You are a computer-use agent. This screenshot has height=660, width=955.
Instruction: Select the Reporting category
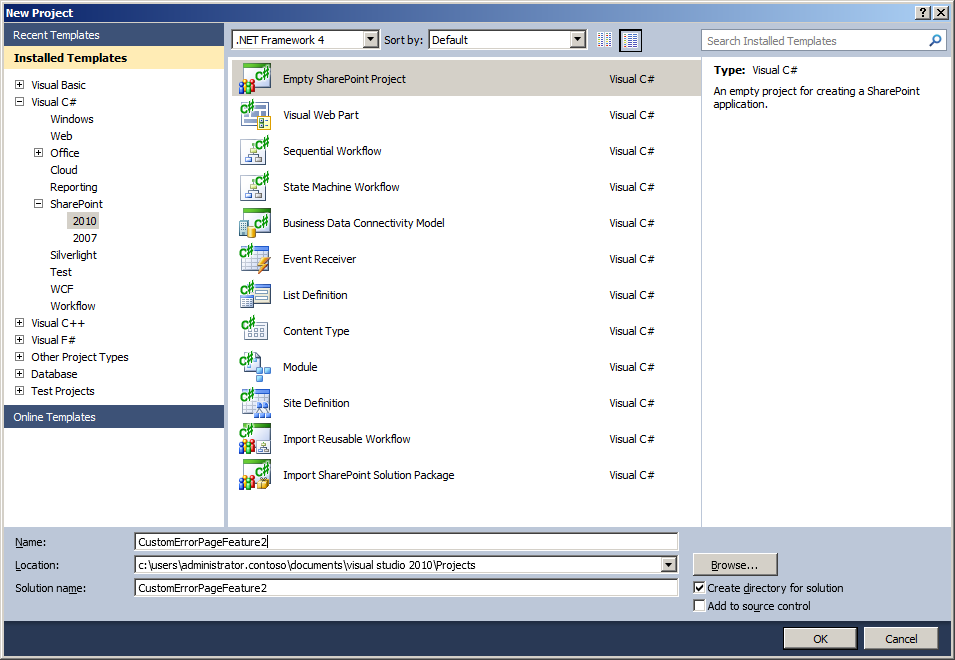click(x=74, y=187)
